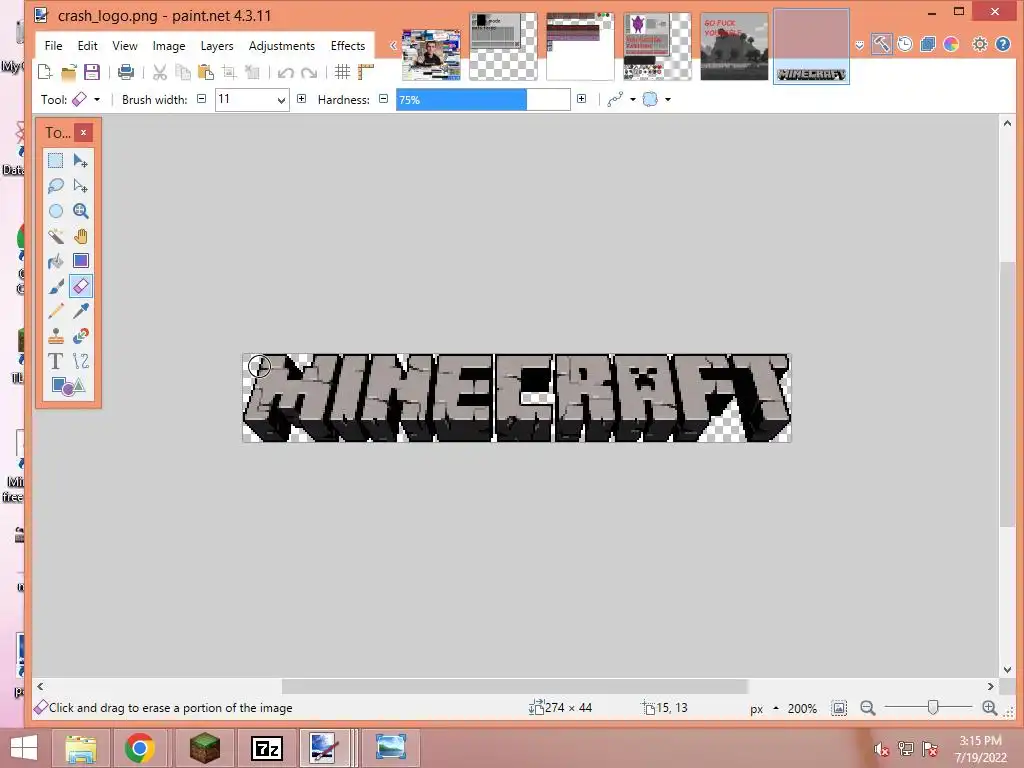Click the Hardness 75% slider bar
Viewport: 1024px width, 768px height.
(x=483, y=100)
